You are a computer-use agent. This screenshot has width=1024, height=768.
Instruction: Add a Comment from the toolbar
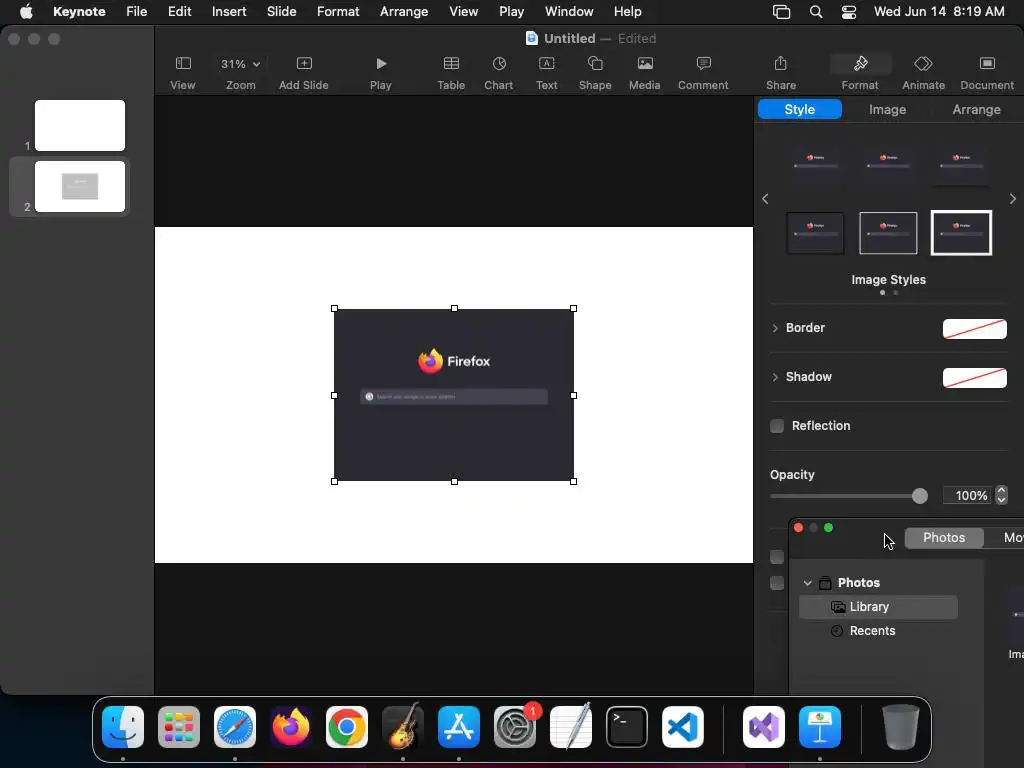click(x=703, y=72)
